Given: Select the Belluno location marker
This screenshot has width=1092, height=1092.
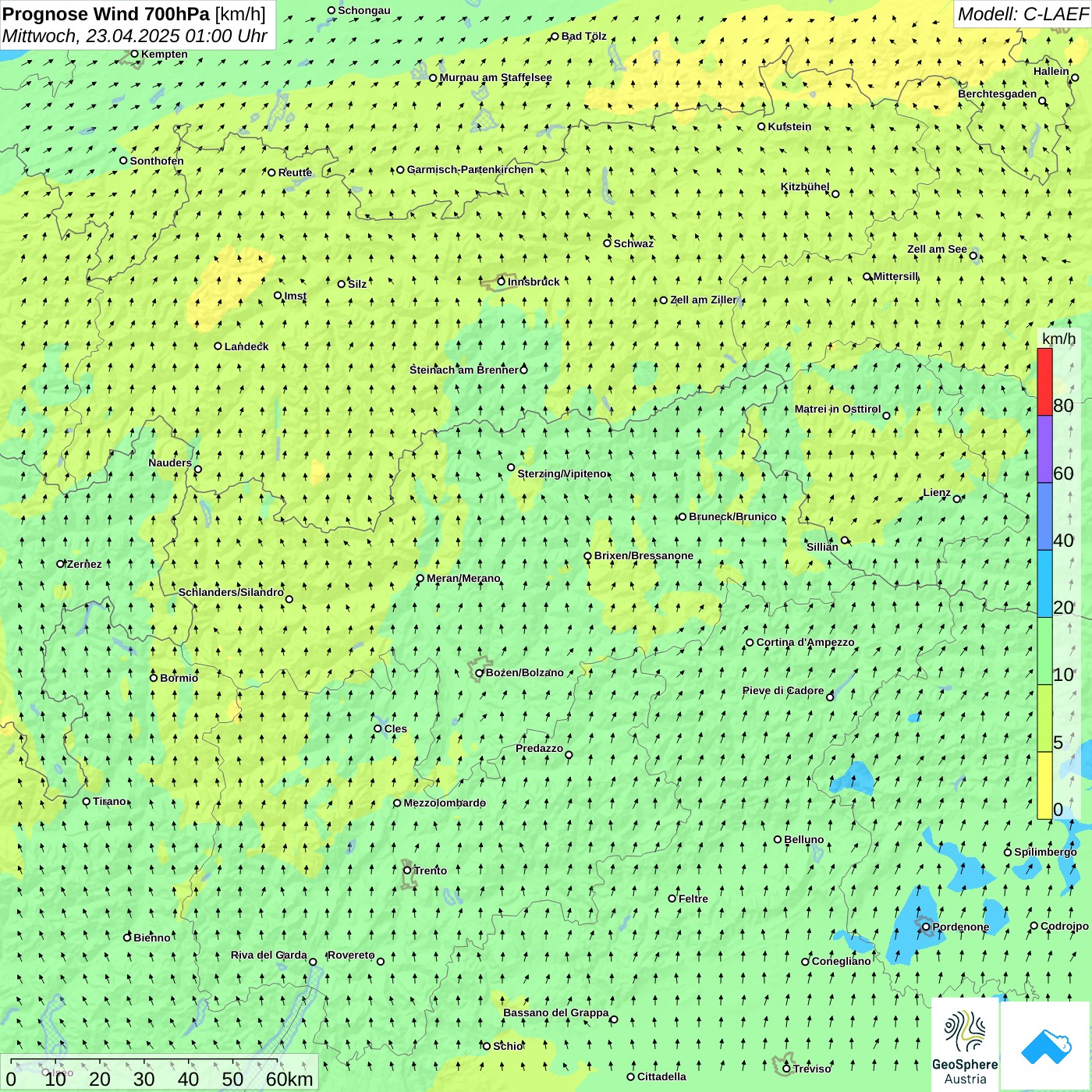Looking at the screenshot, I should point(778,839).
